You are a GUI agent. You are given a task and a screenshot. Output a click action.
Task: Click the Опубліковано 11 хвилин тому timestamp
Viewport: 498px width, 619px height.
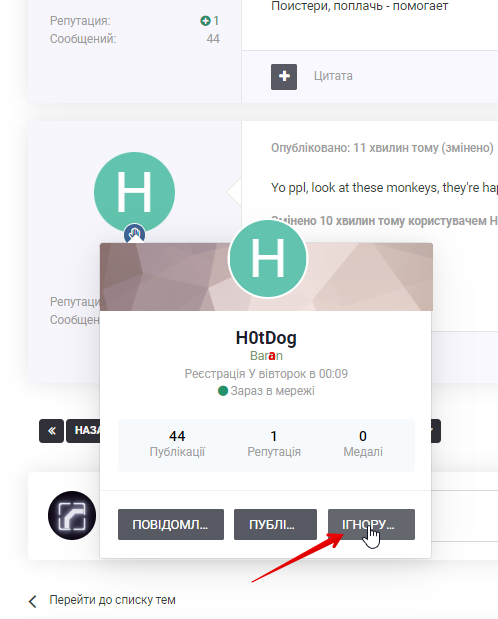pyautogui.click(x=382, y=148)
